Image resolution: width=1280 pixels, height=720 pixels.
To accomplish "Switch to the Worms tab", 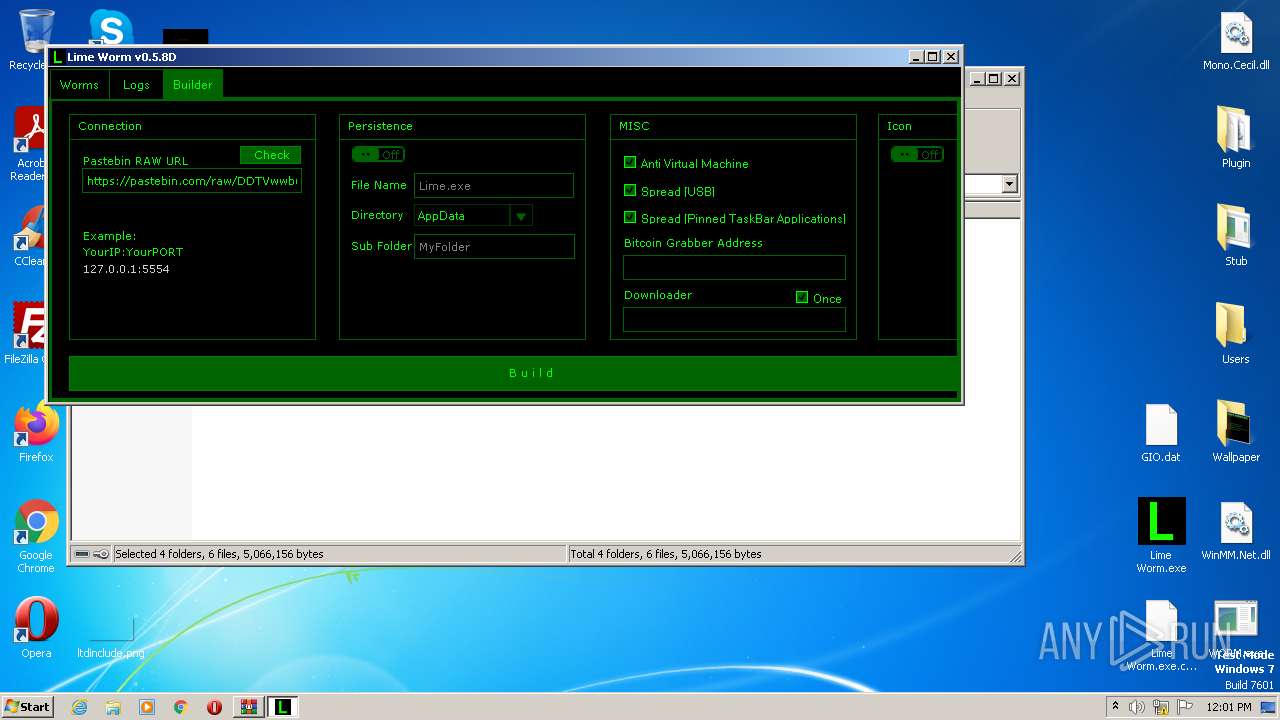I will [x=79, y=85].
